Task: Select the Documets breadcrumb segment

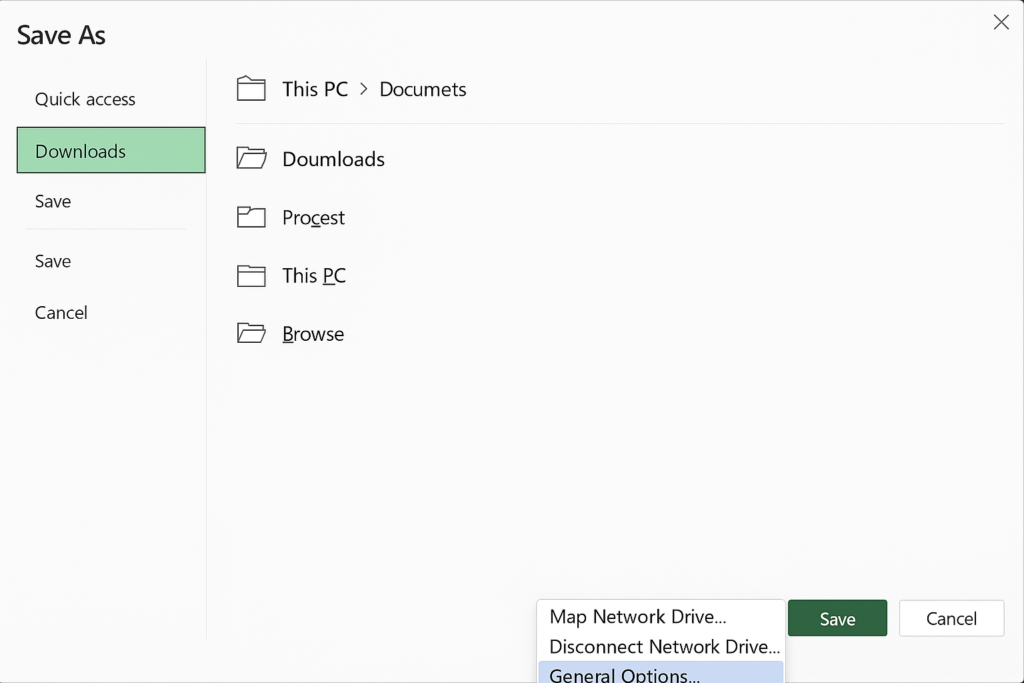Action: (422, 89)
